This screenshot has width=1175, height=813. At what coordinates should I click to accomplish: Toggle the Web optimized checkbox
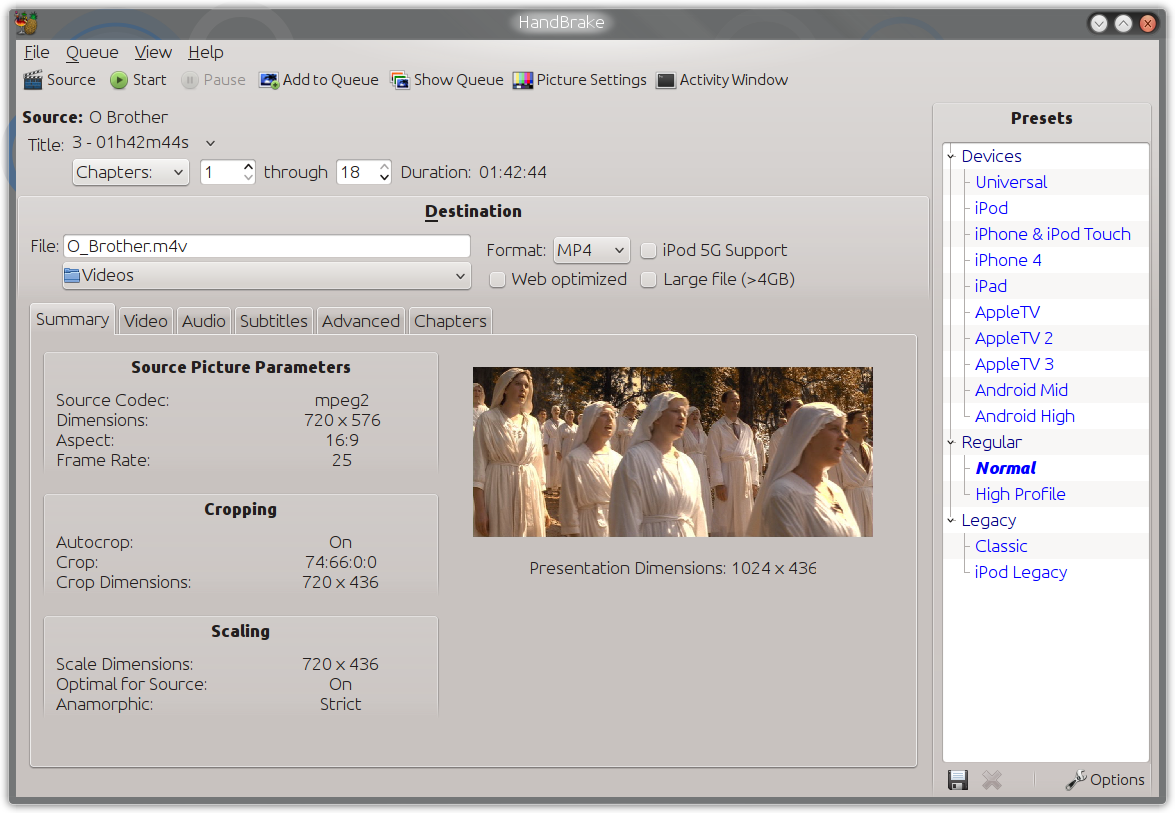497,279
